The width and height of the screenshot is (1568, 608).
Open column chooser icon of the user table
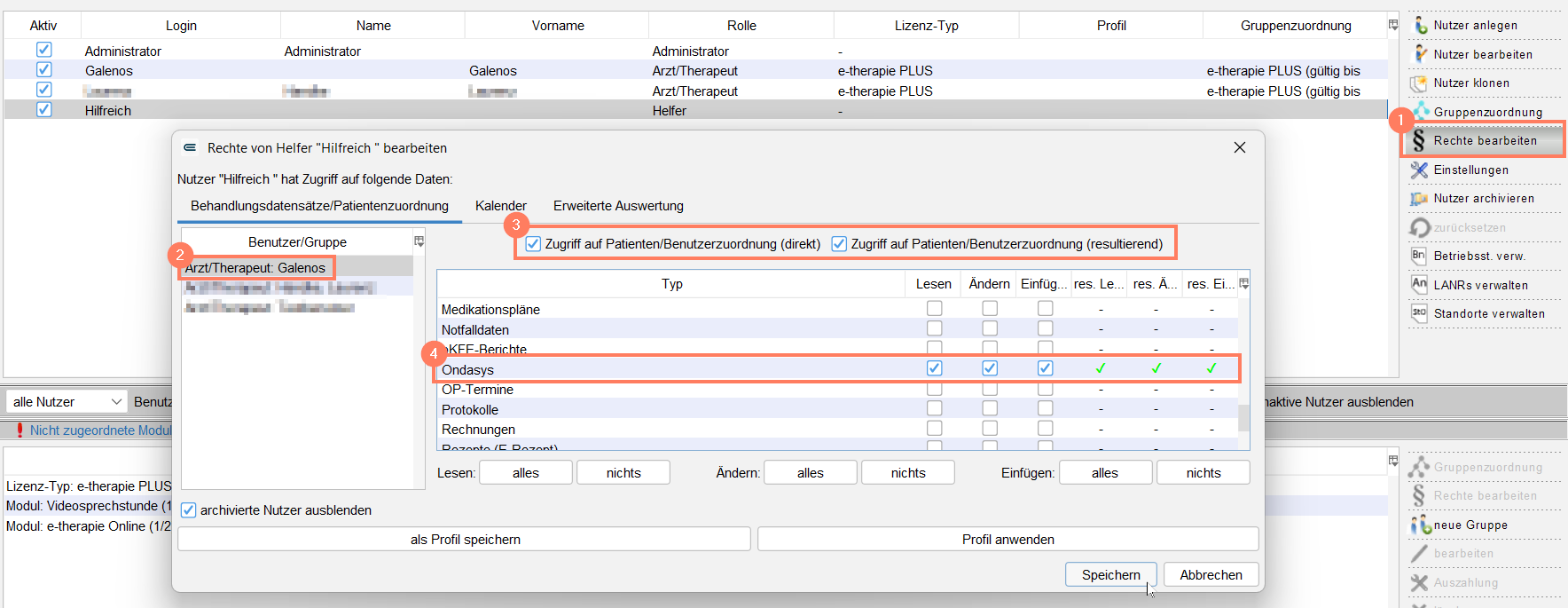point(1393,25)
